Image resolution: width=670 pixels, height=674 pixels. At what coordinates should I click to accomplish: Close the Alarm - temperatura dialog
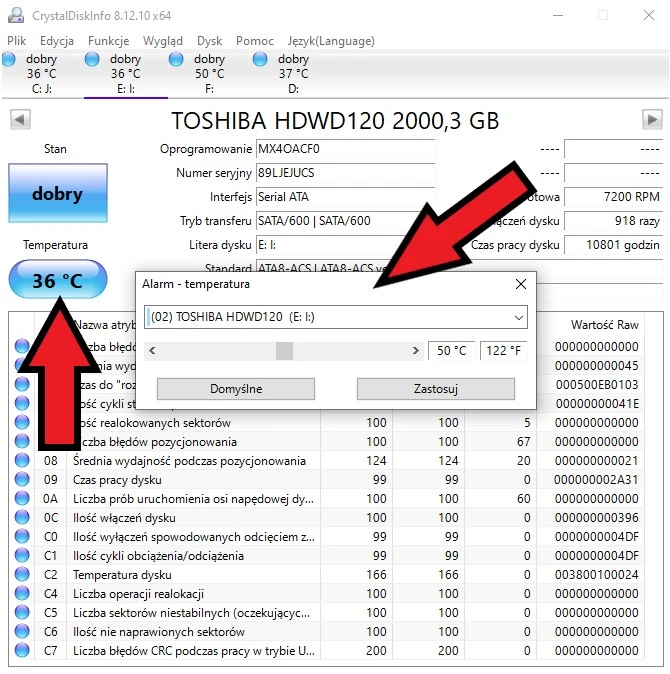coord(521,284)
